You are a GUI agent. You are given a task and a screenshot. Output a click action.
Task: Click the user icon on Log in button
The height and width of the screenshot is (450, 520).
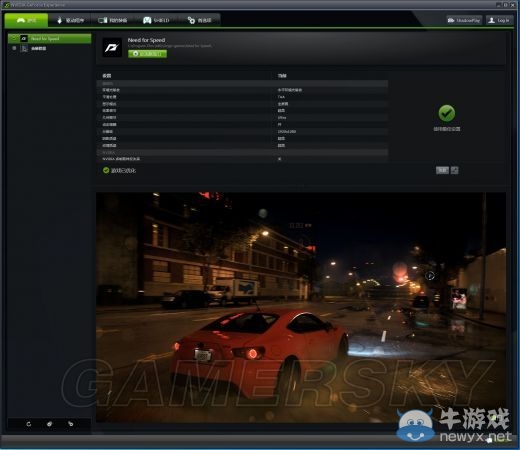(x=491, y=20)
